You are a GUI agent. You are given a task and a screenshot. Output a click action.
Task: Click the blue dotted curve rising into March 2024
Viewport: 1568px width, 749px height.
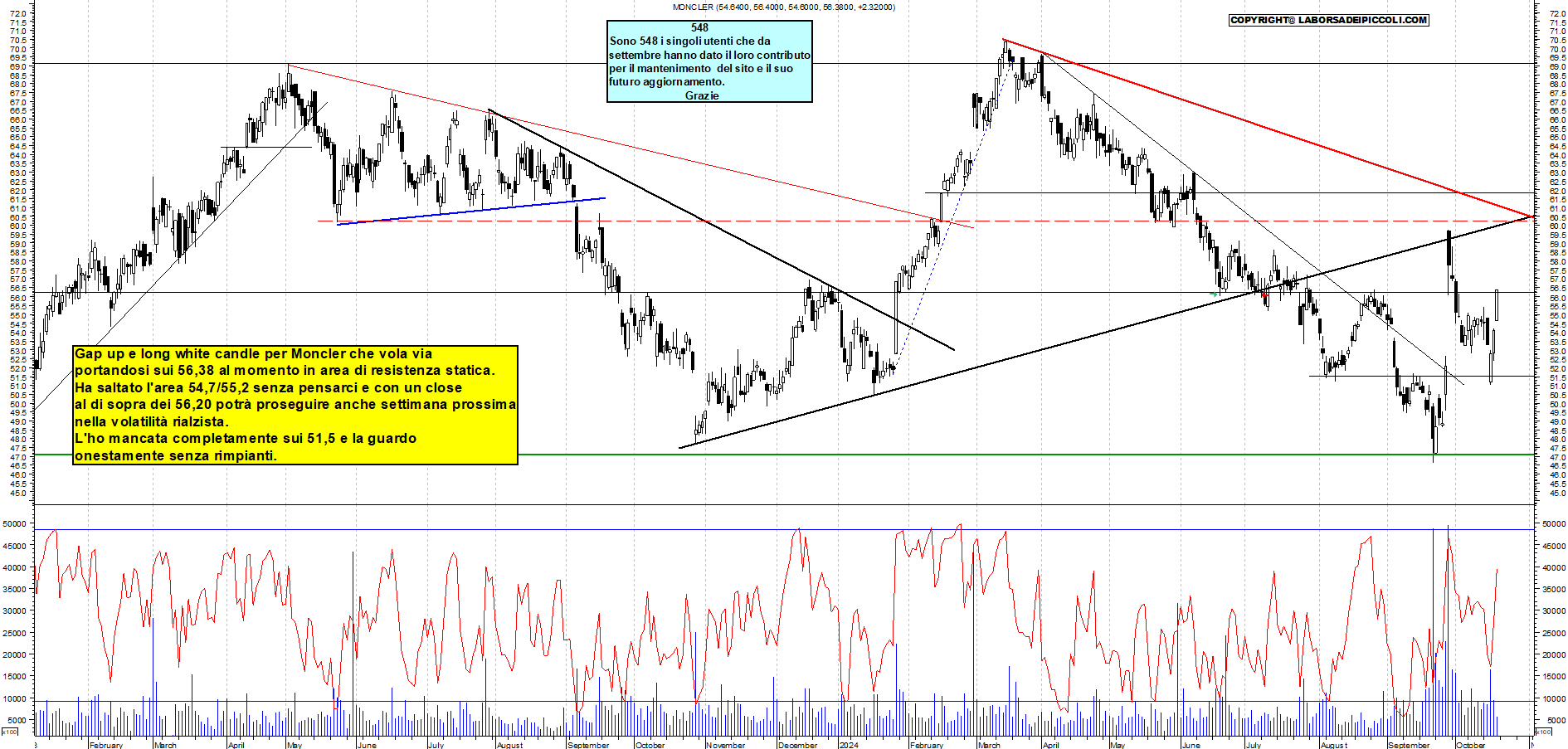pos(954,216)
